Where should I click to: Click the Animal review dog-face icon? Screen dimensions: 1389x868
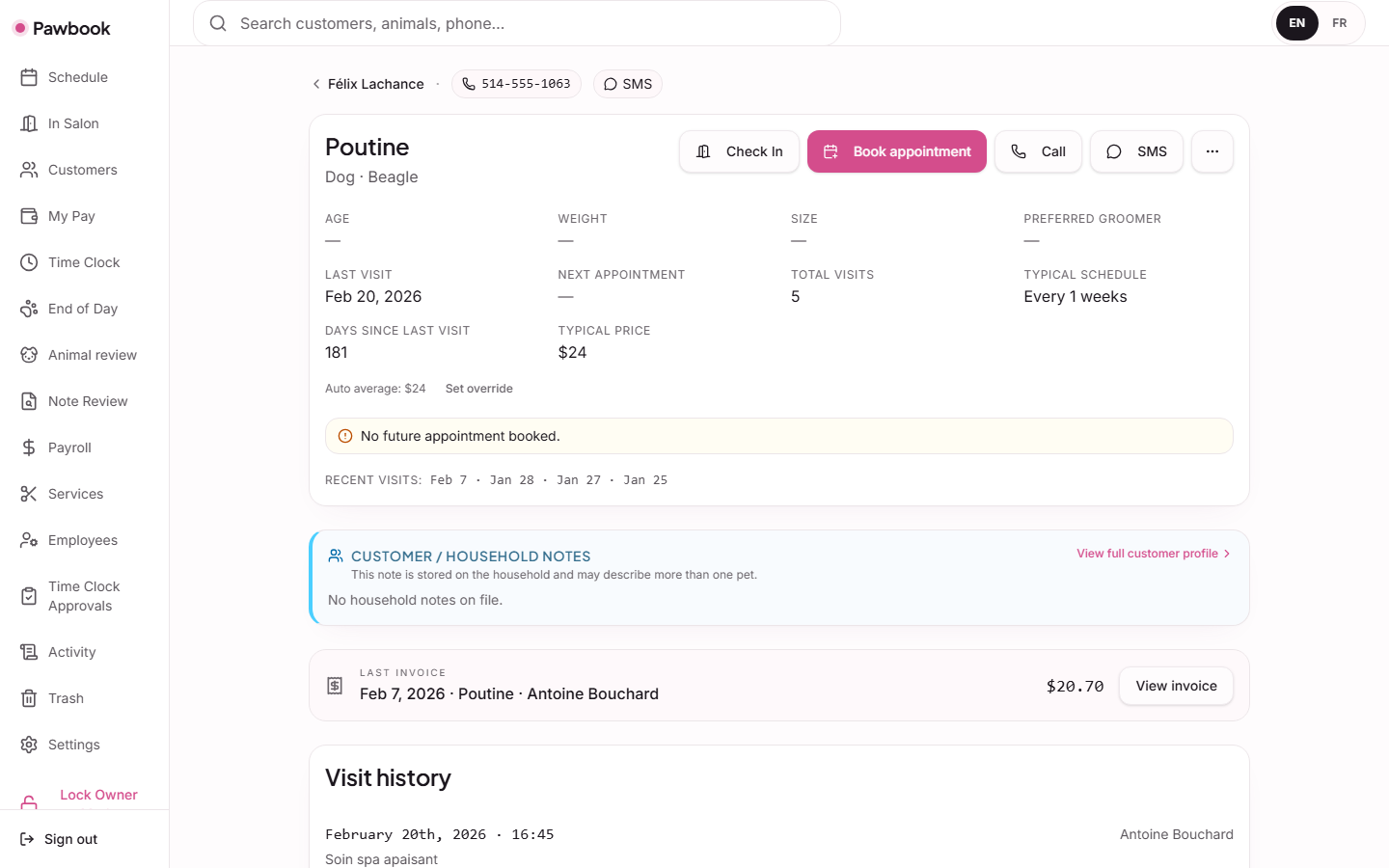pos(29,355)
